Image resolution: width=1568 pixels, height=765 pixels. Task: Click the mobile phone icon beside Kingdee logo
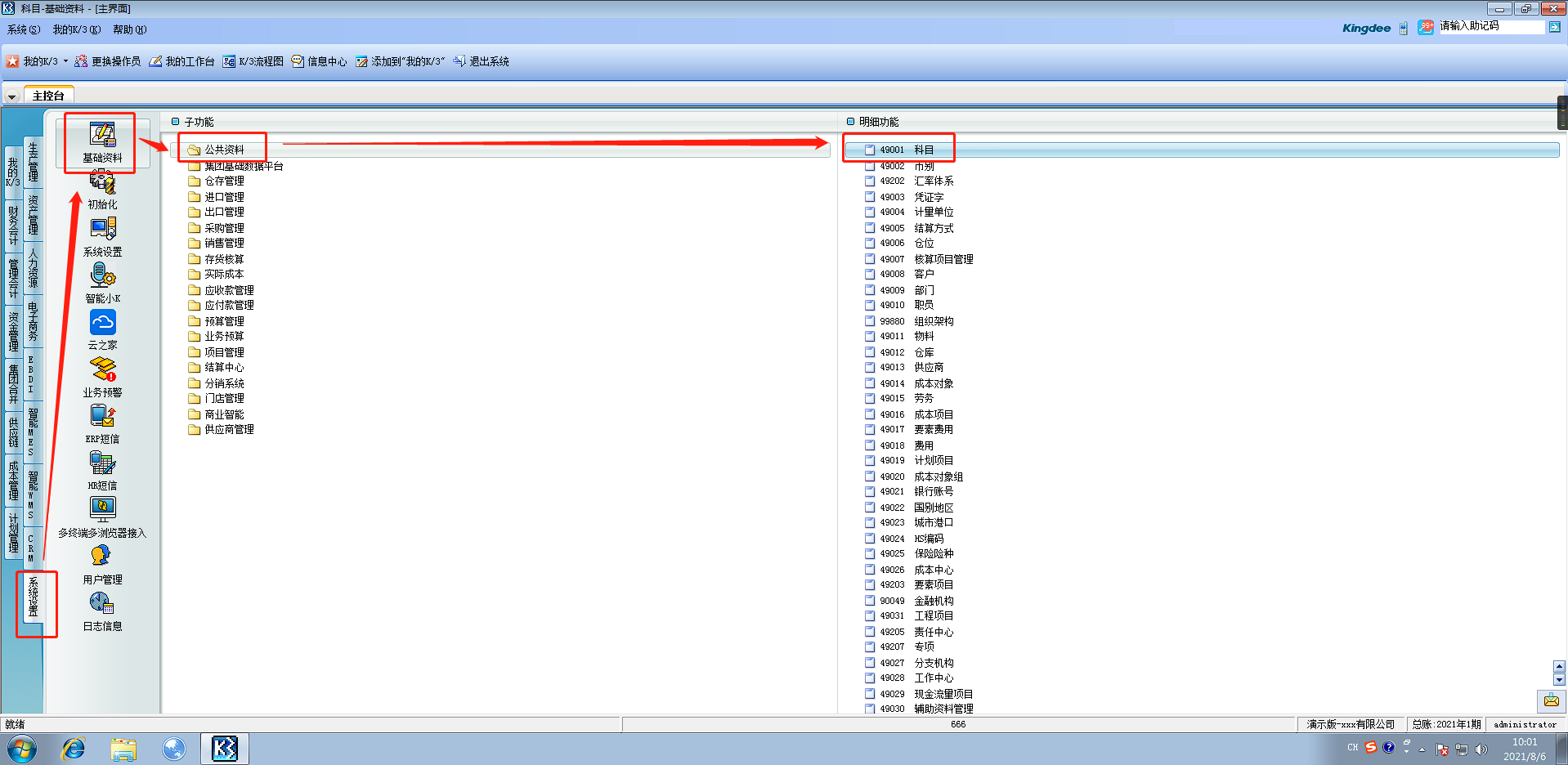tap(1404, 28)
